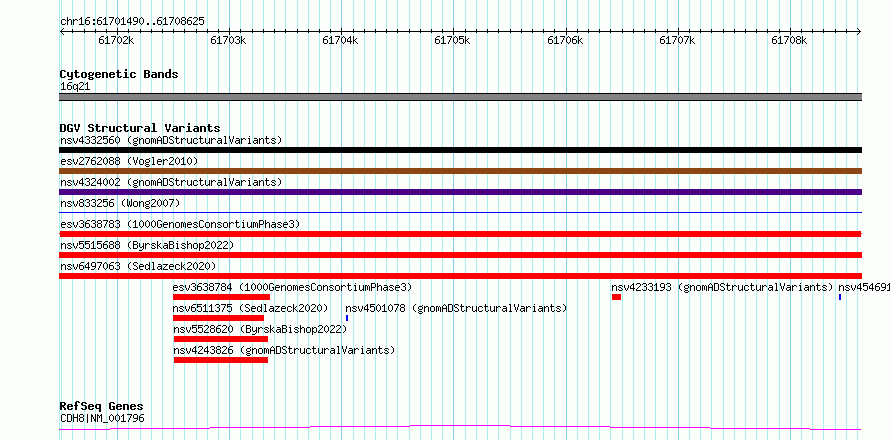
Task: Click the RefSeq Genes track title
Action: coord(102,407)
